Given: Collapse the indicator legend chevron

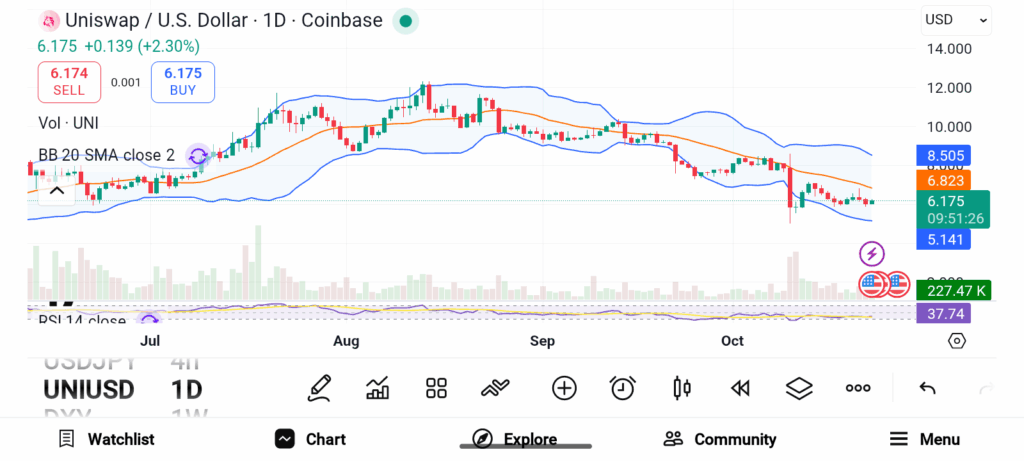Looking at the screenshot, I should point(56,190).
